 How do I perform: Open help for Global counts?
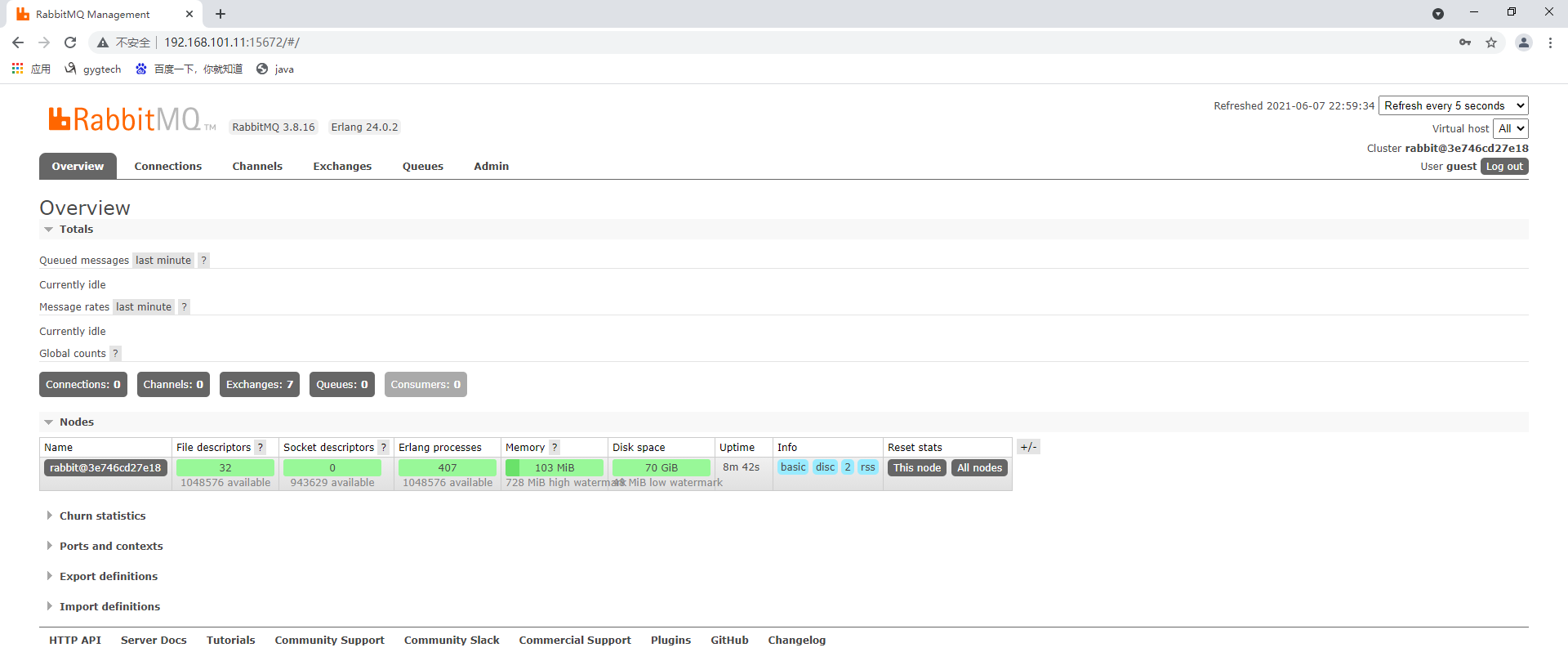(x=115, y=353)
